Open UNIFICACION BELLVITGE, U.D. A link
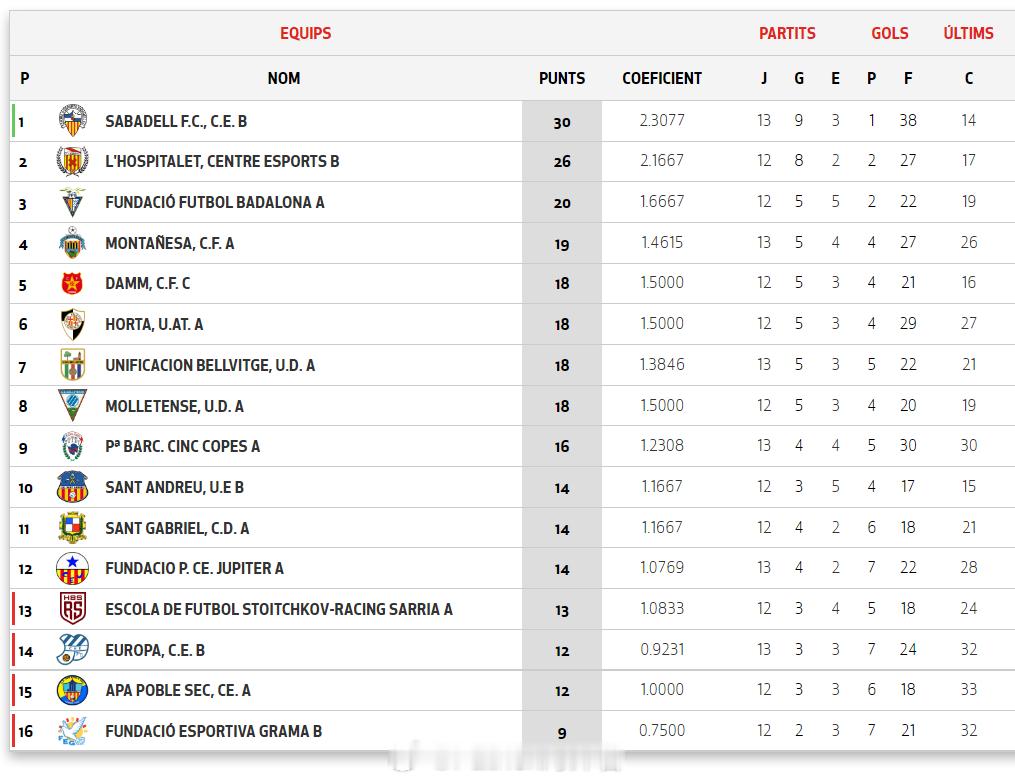 coord(210,366)
